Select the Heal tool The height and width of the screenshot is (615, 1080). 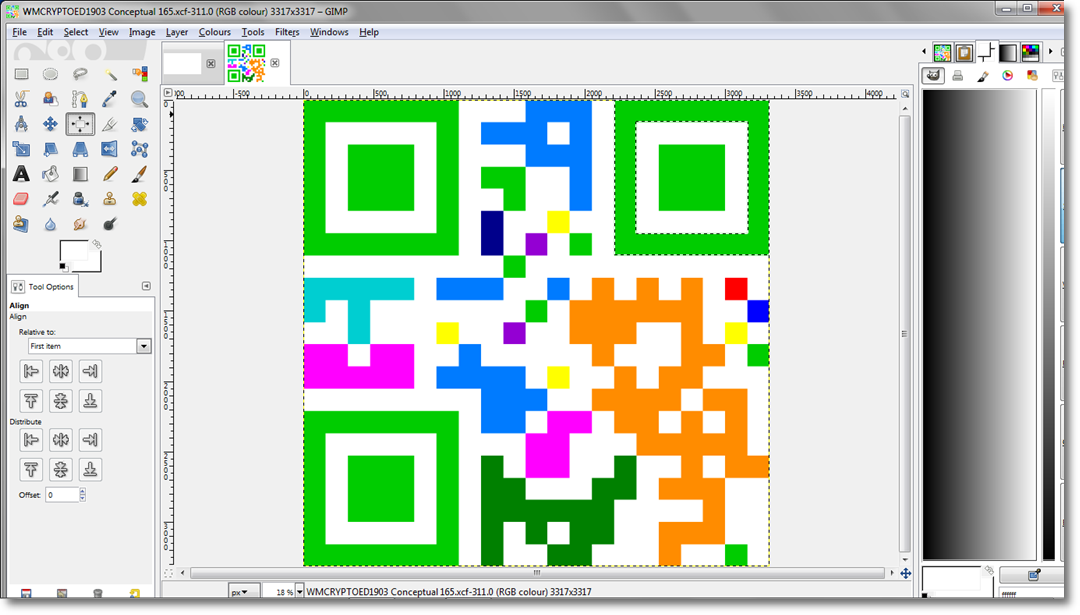point(140,199)
